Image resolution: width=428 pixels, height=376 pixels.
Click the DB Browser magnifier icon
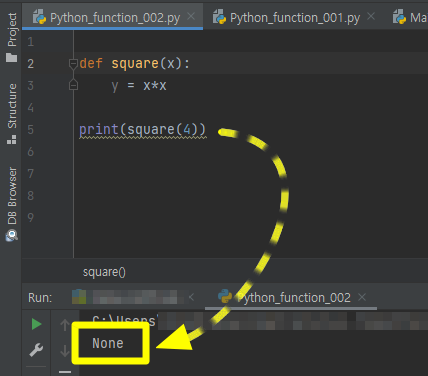click(x=11, y=236)
